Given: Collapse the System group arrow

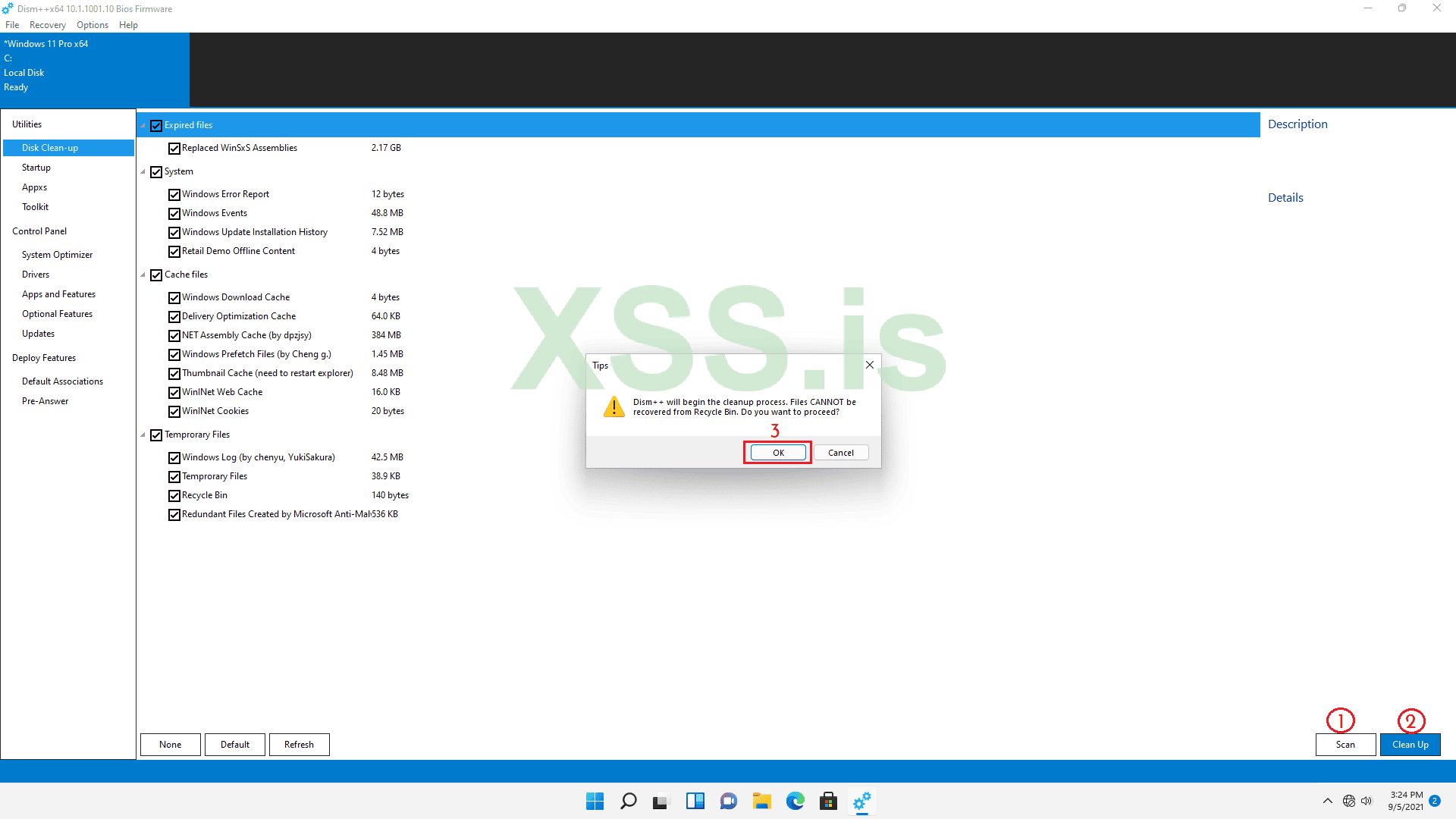Looking at the screenshot, I should coord(143,172).
